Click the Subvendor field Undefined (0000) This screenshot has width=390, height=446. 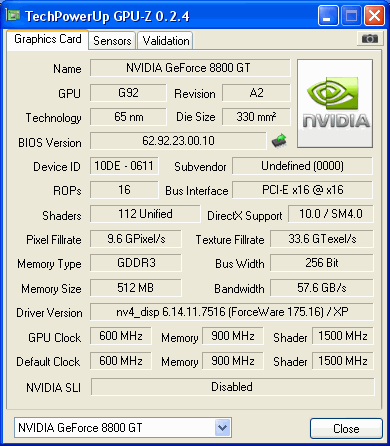pyautogui.click(x=302, y=166)
